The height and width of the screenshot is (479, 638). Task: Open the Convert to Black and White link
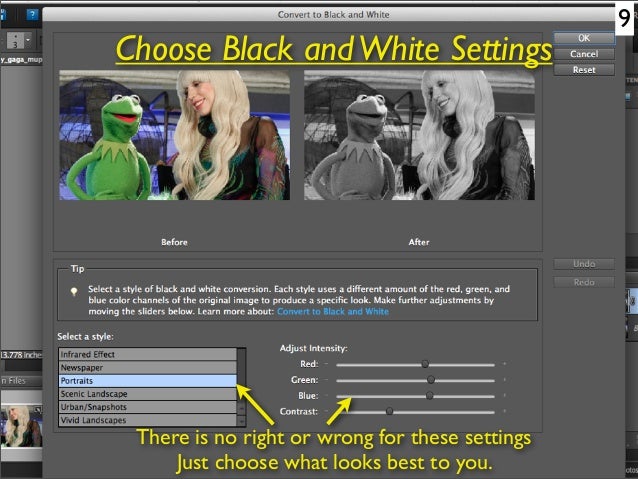click(333, 311)
